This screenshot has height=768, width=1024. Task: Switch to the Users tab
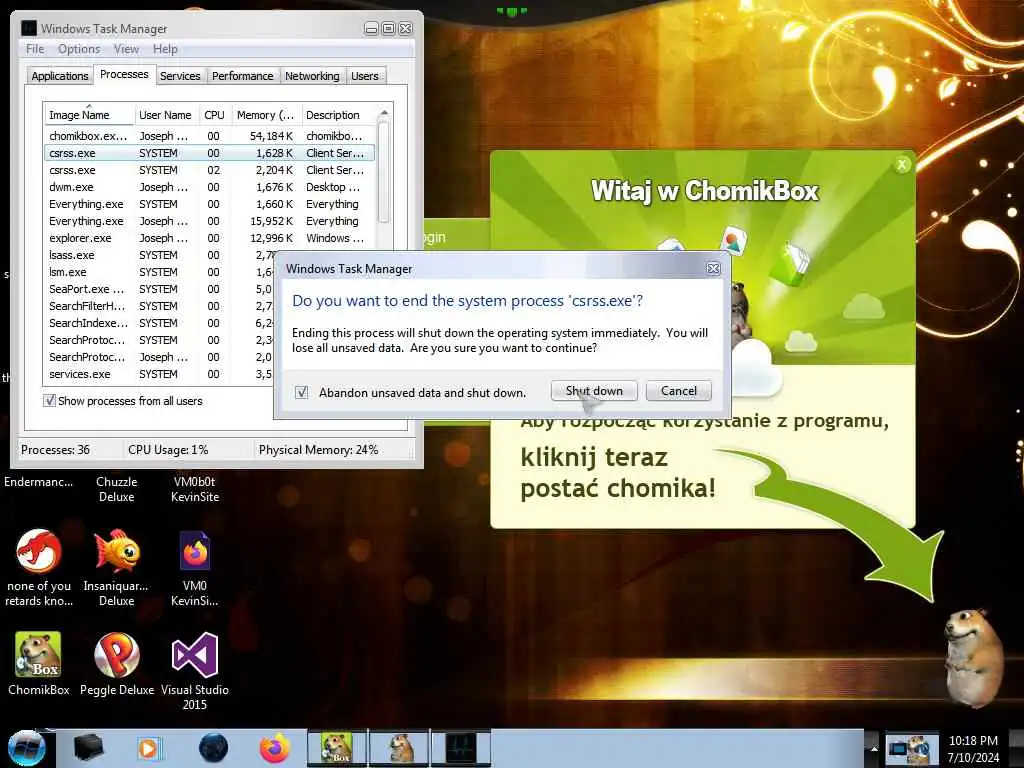coord(364,76)
